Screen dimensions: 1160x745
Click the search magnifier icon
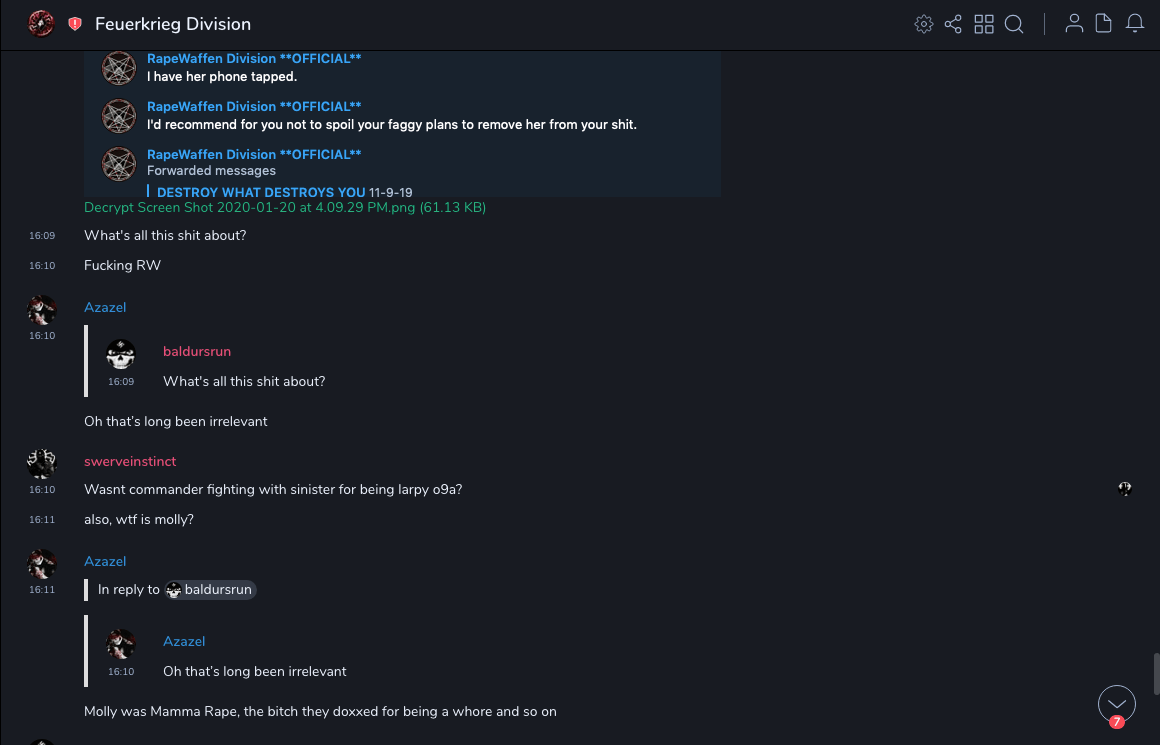coord(1014,24)
